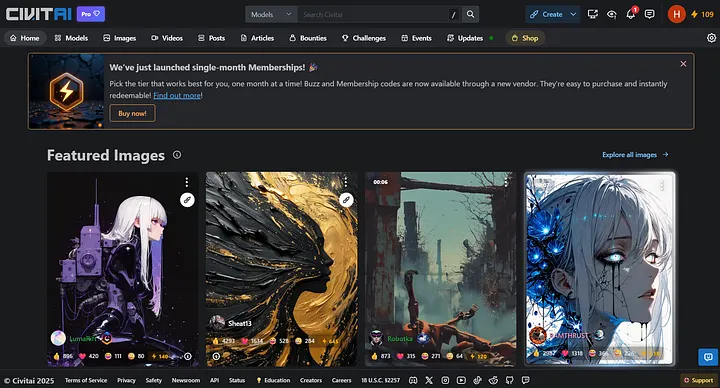This screenshot has width=720, height=388.
Task: Click the Search Civitai input field
Action: pyautogui.click(x=373, y=14)
